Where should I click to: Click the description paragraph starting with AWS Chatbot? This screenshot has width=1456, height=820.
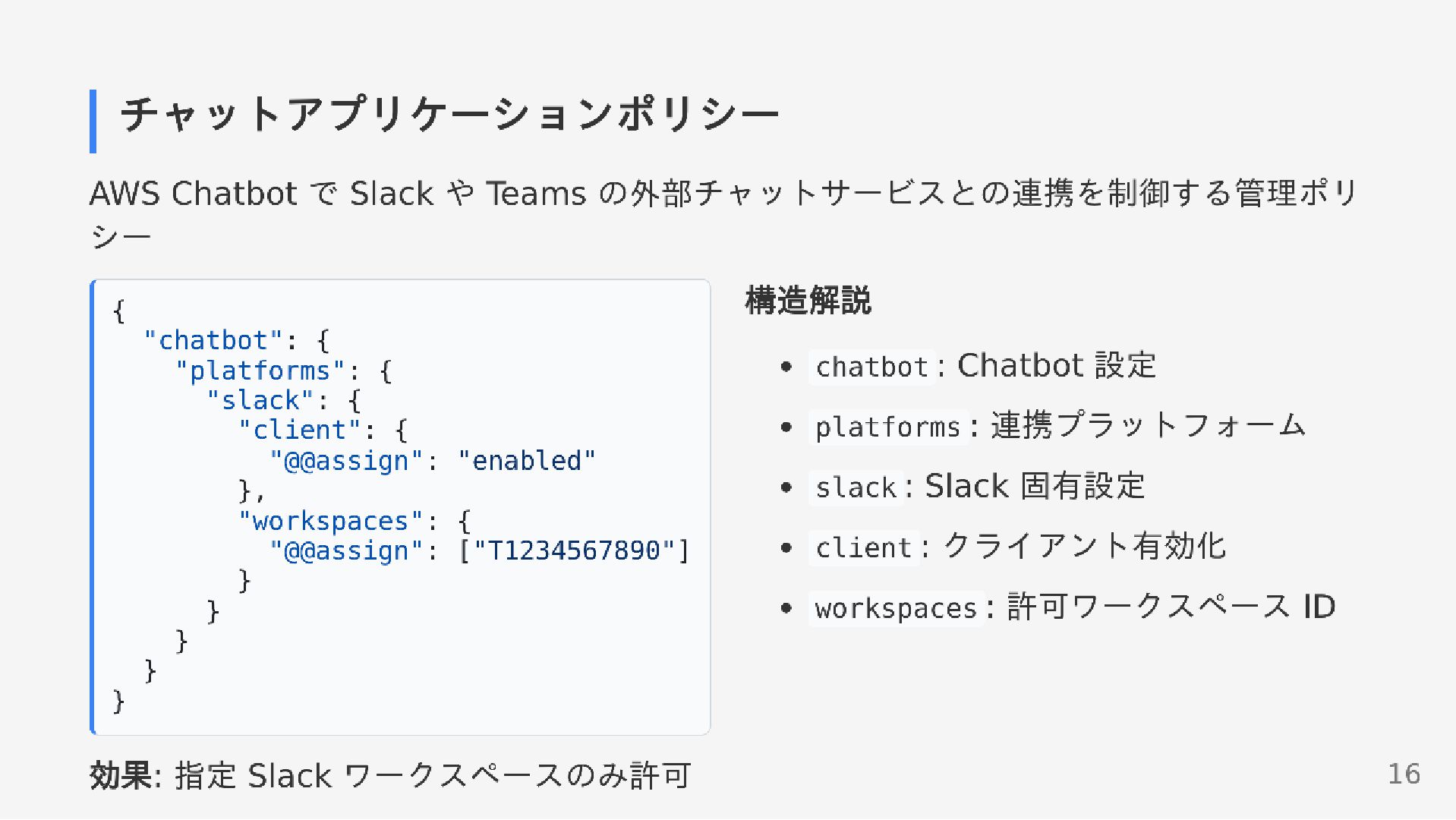coord(725,214)
